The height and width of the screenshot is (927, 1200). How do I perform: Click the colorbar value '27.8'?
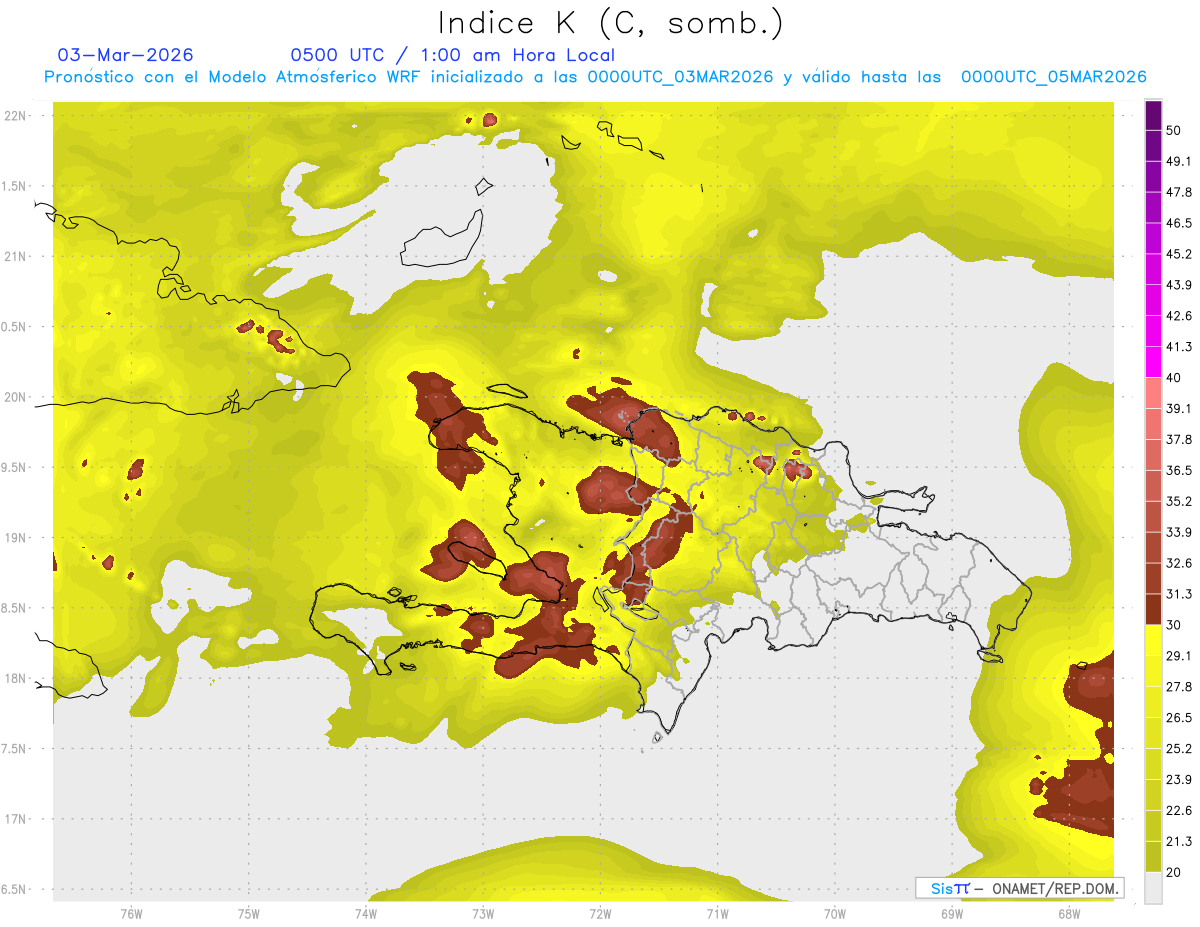(x=1180, y=687)
